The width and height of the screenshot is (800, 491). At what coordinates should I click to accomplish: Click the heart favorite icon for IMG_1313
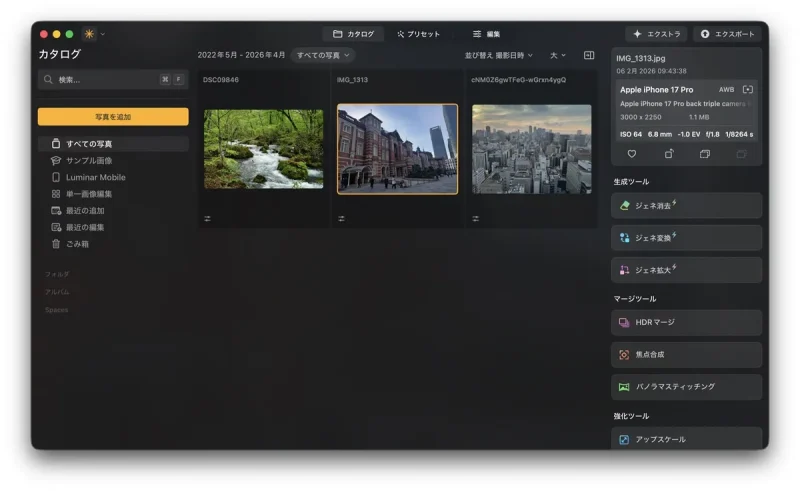pos(632,154)
